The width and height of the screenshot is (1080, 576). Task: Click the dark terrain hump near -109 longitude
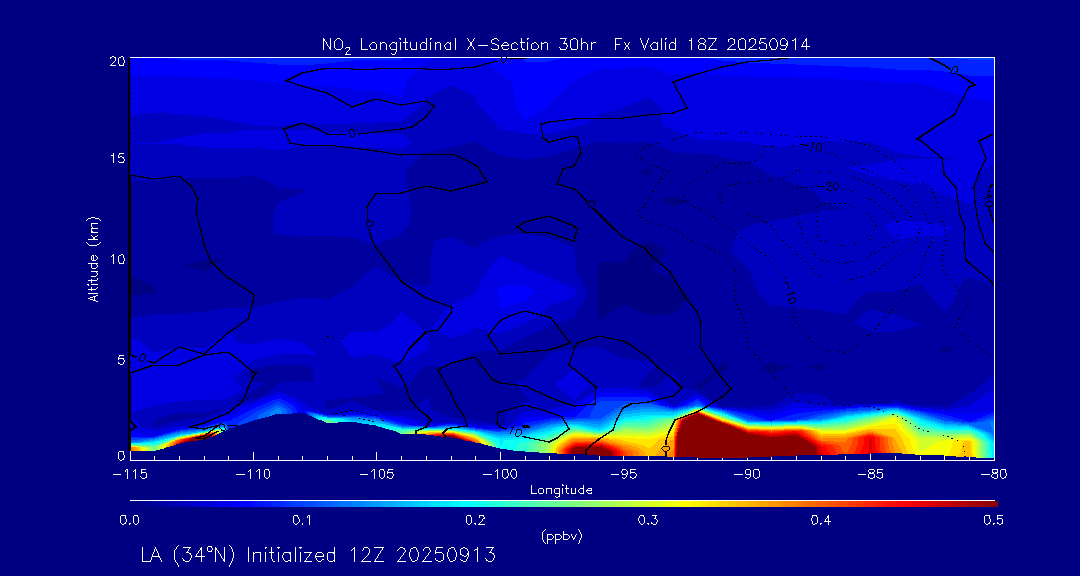[286, 434]
